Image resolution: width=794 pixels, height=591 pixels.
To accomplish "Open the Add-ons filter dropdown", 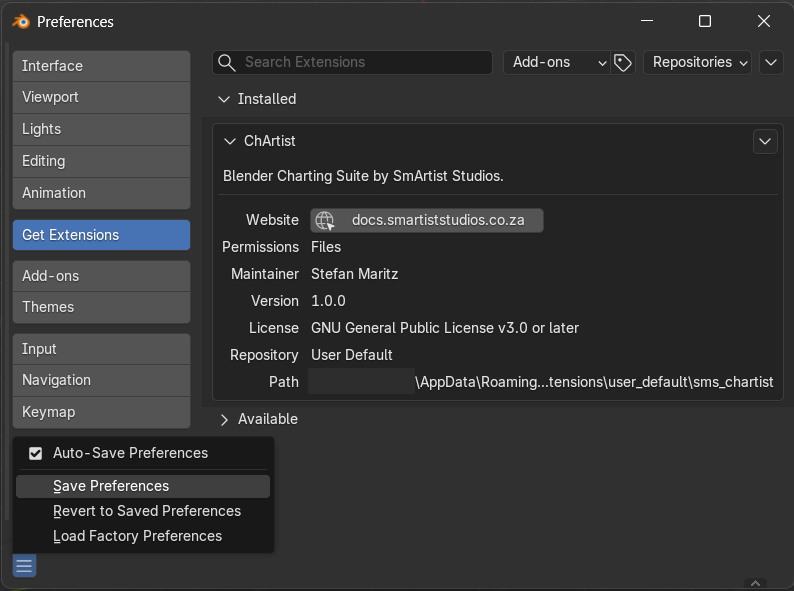I will coord(557,62).
